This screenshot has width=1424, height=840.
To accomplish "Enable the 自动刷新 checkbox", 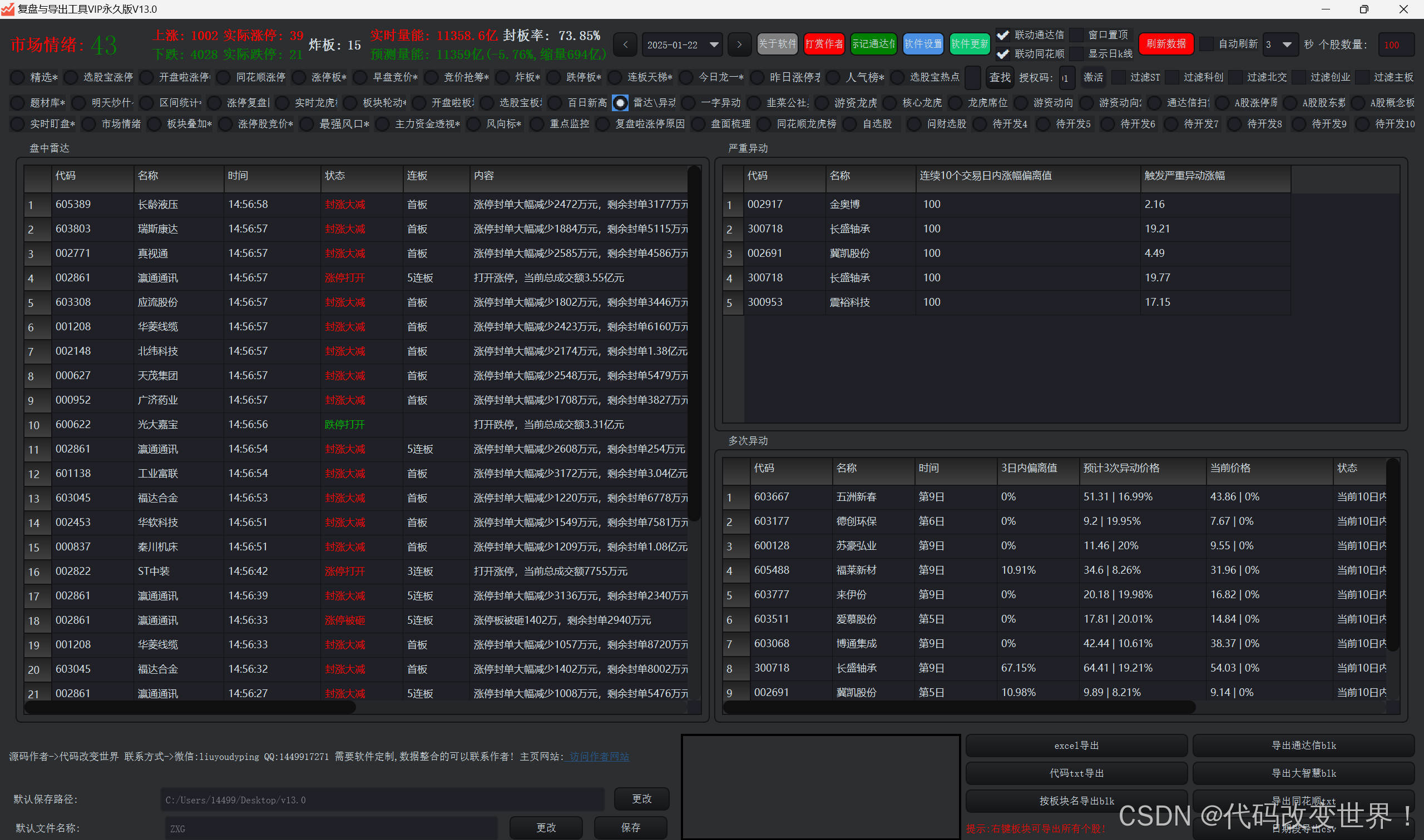I will [1207, 43].
